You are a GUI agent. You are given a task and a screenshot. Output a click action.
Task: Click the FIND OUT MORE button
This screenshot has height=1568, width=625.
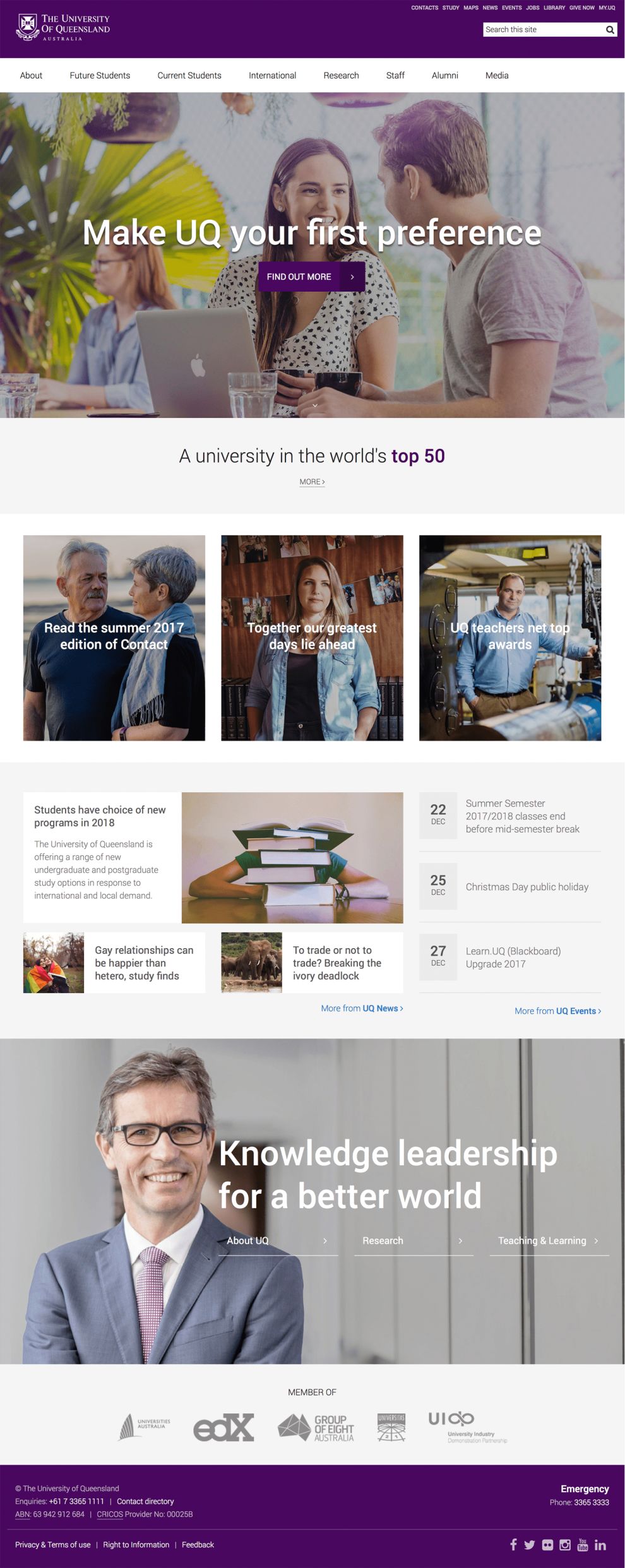coord(311,276)
